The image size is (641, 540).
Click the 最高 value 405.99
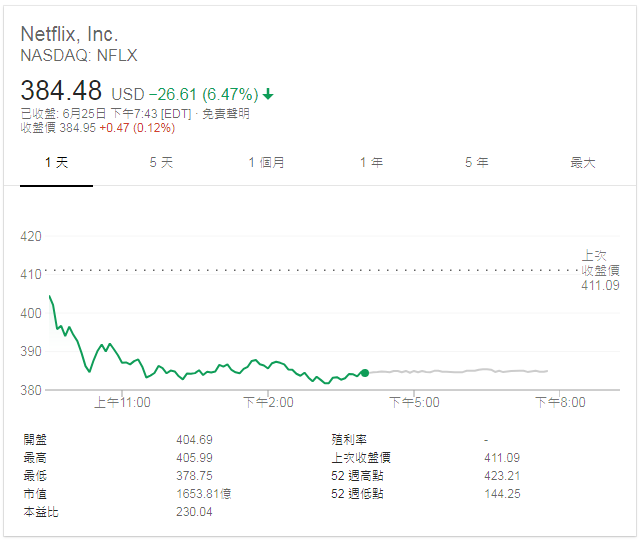pyautogui.click(x=194, y=457)
